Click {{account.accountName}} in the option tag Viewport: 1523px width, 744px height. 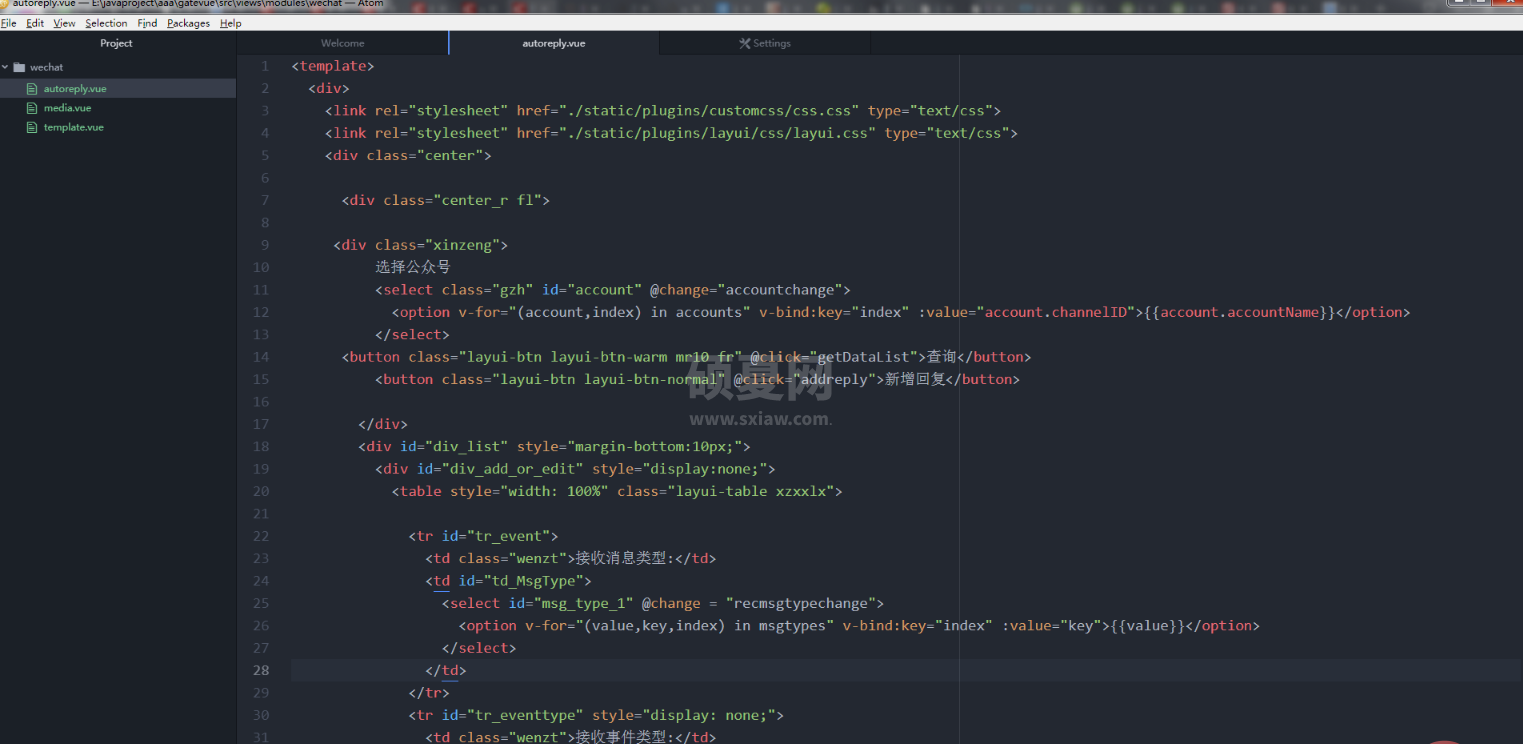point(1240,312)
